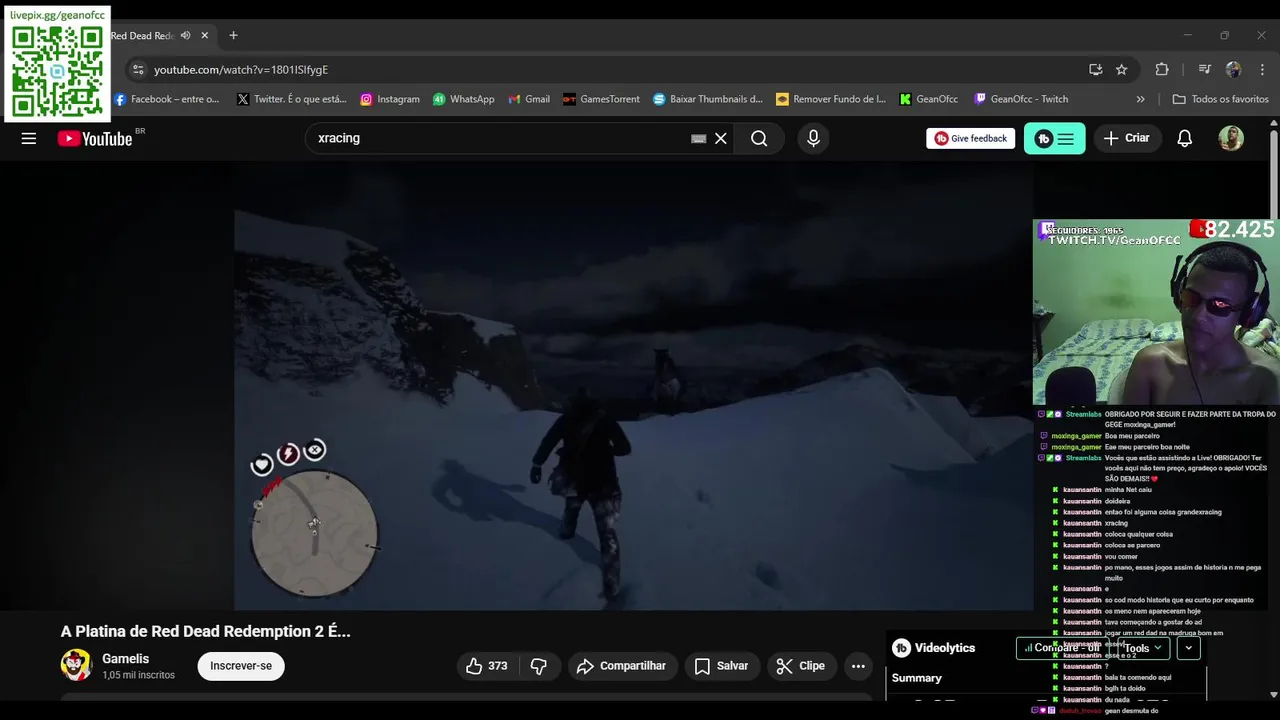Toggle Videolytics Compare - off button
The width and height of the screenshot is (1280, 720).
pos(1061,648)
